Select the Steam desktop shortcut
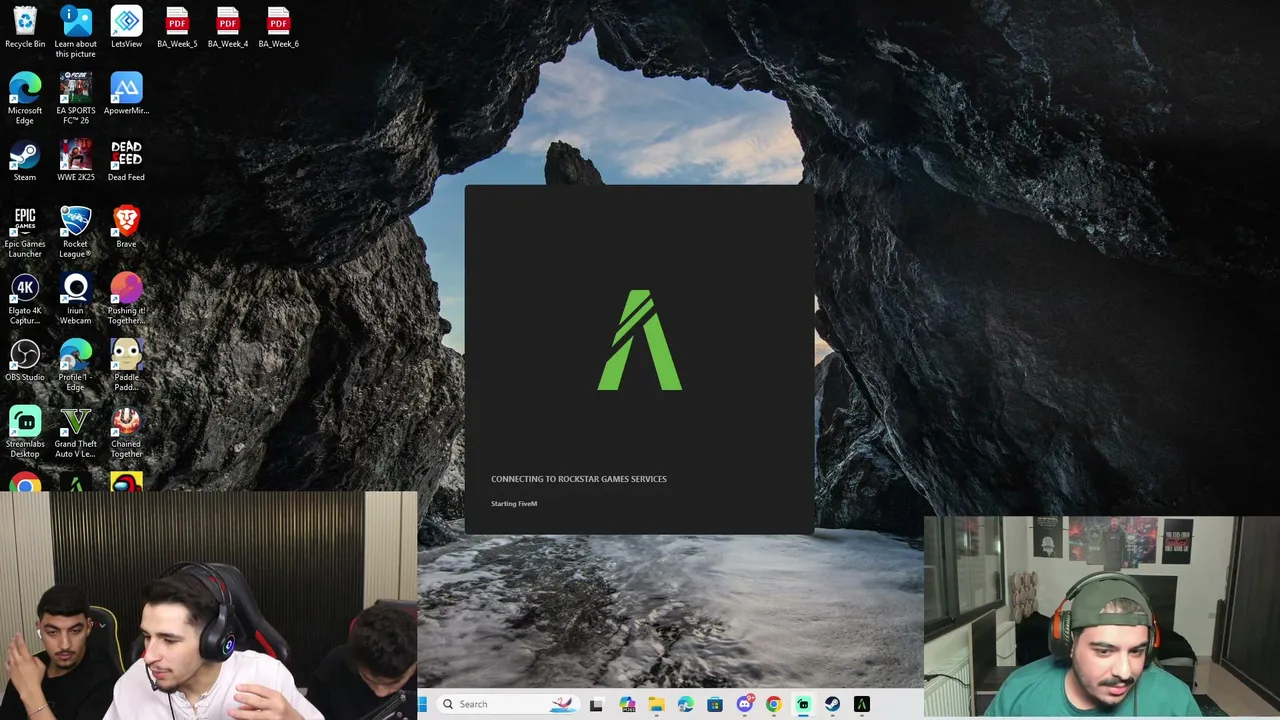This screenshot has width=1280, height=720. pos(25,160)
